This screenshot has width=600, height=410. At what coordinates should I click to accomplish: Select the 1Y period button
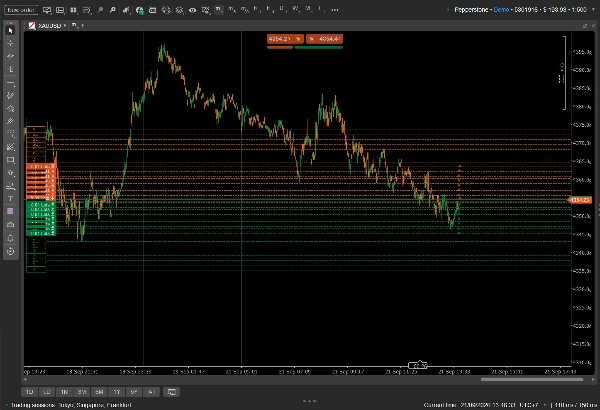117,392
